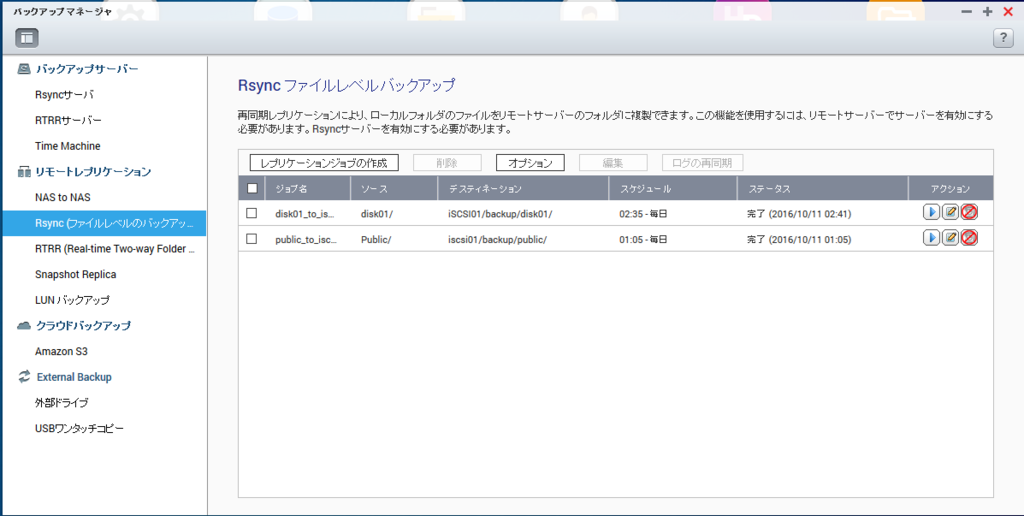This screenshot has width=1024, height=516.
Task: Open Time Machine settings in the sidebar
Action: click(x=67, y=146)
